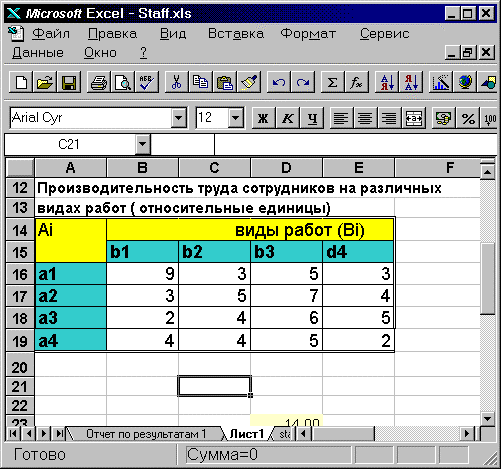Toggle underline Ч formatting
The height and width of the screenshot is (469, 501).
(x=312, y=118)
